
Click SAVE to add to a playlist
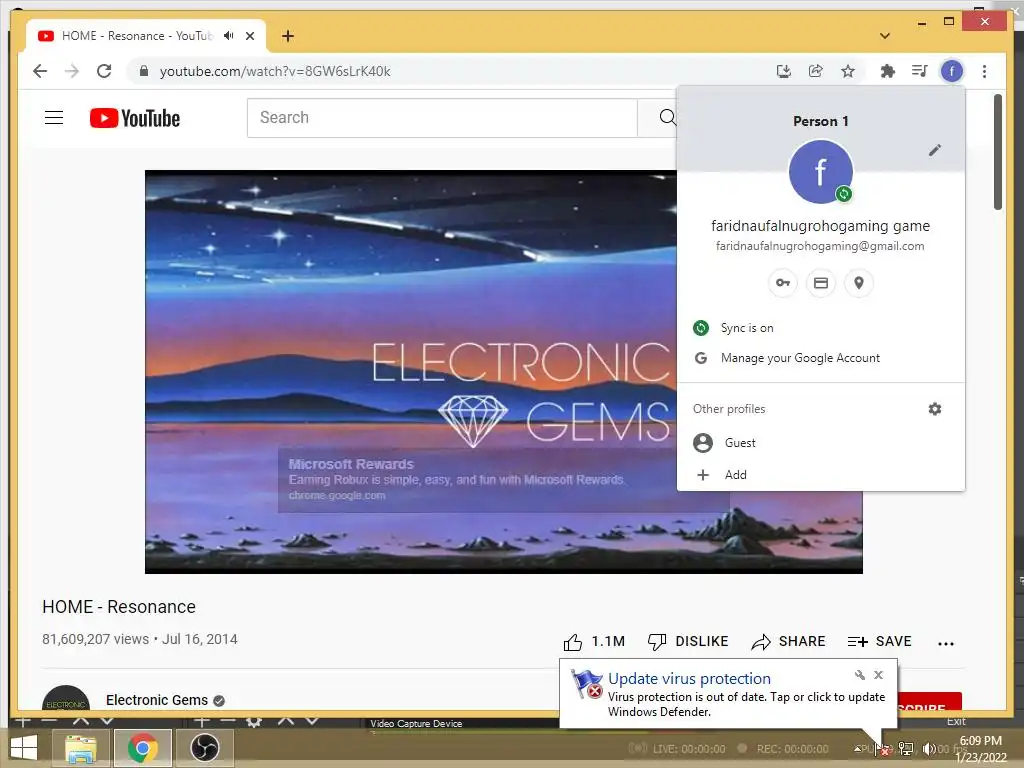pos(879,642)
